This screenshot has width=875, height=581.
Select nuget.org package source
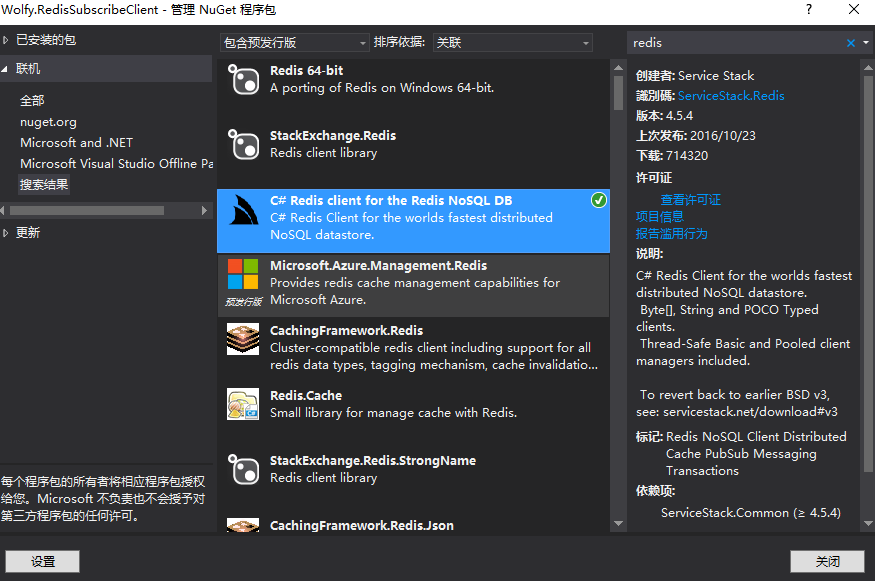tap(49, 122)
